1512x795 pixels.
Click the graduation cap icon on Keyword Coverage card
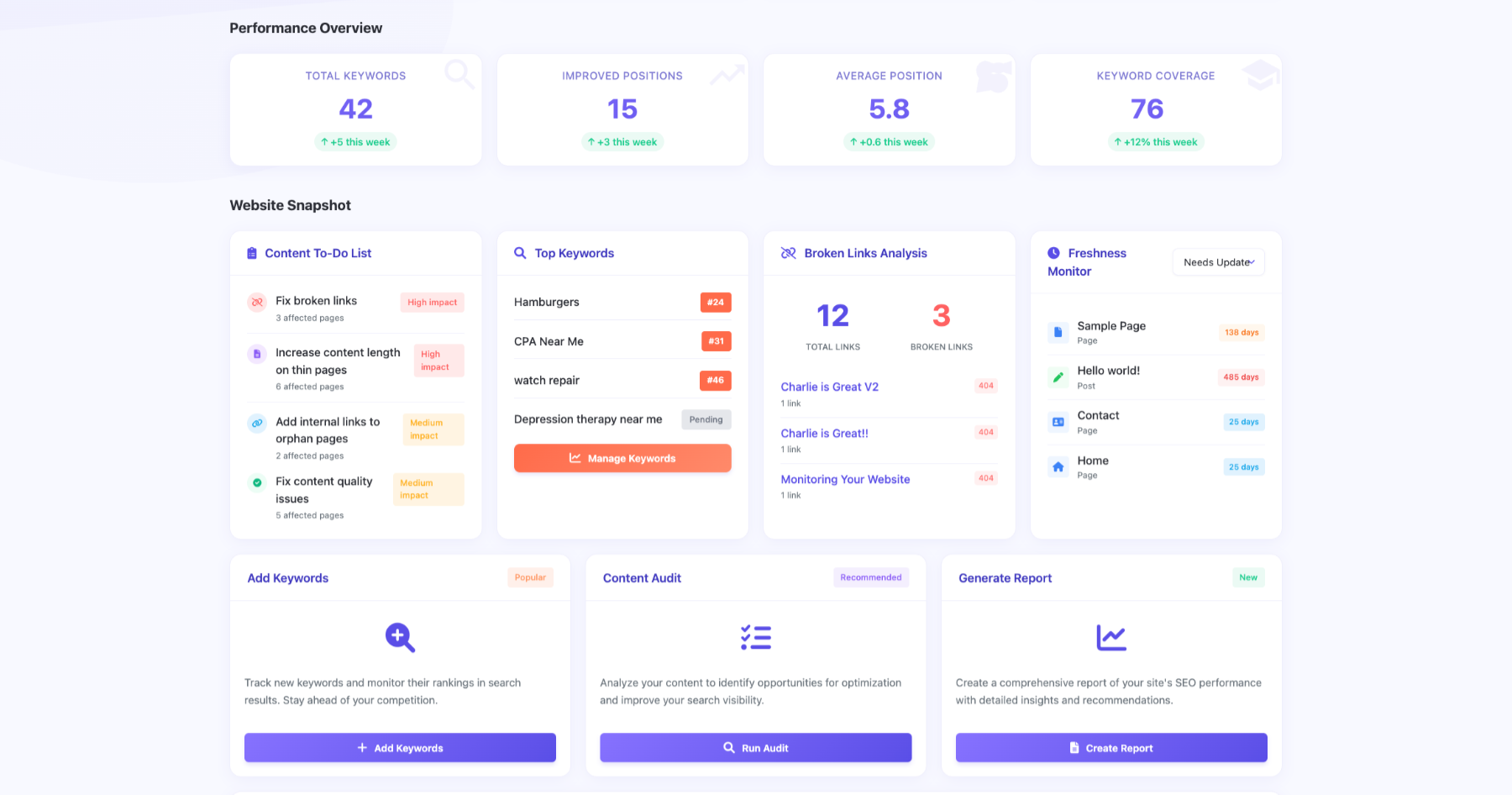1261,75
